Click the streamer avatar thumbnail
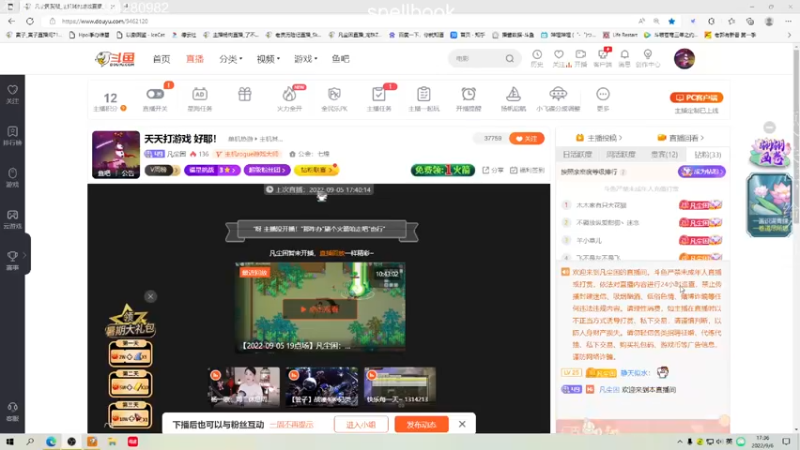This screenshot has width=800, height=450. (x=116, y=155)
